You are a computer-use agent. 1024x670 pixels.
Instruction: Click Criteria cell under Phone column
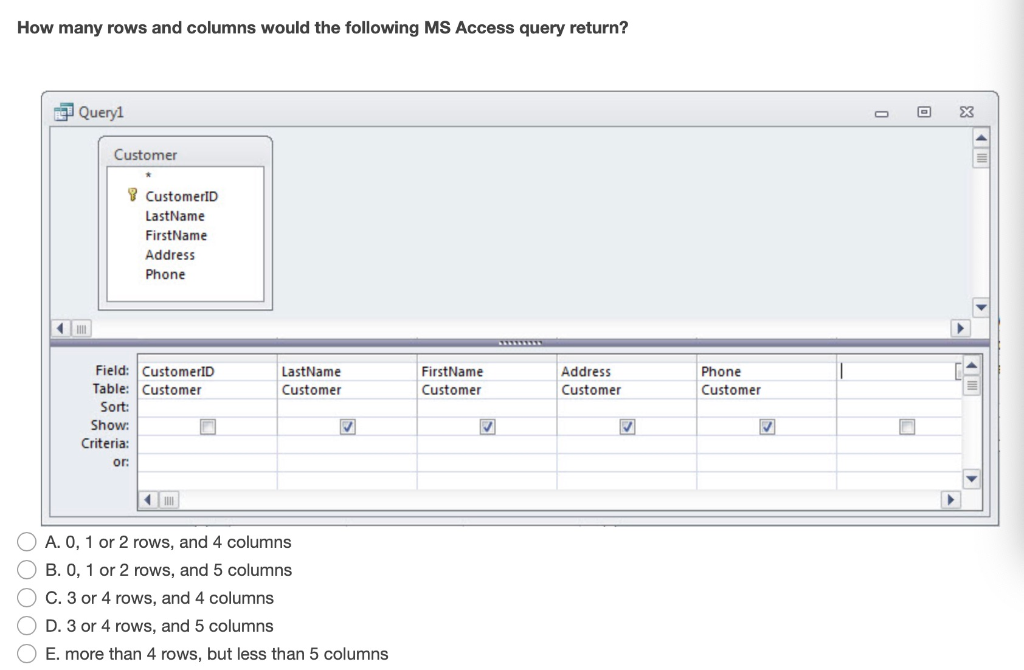tap(767, 445)
